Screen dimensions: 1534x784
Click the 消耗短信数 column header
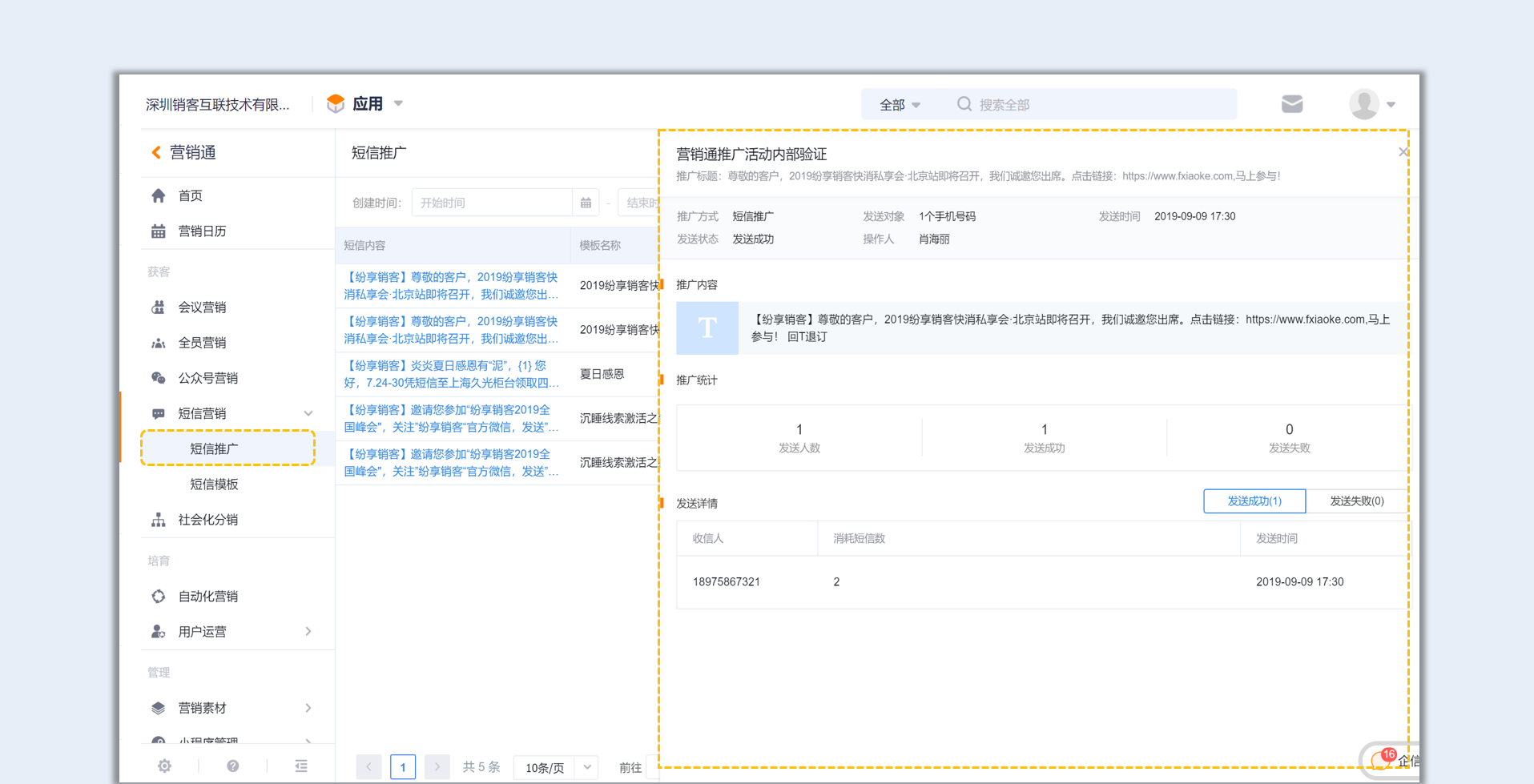click(859, 539)
